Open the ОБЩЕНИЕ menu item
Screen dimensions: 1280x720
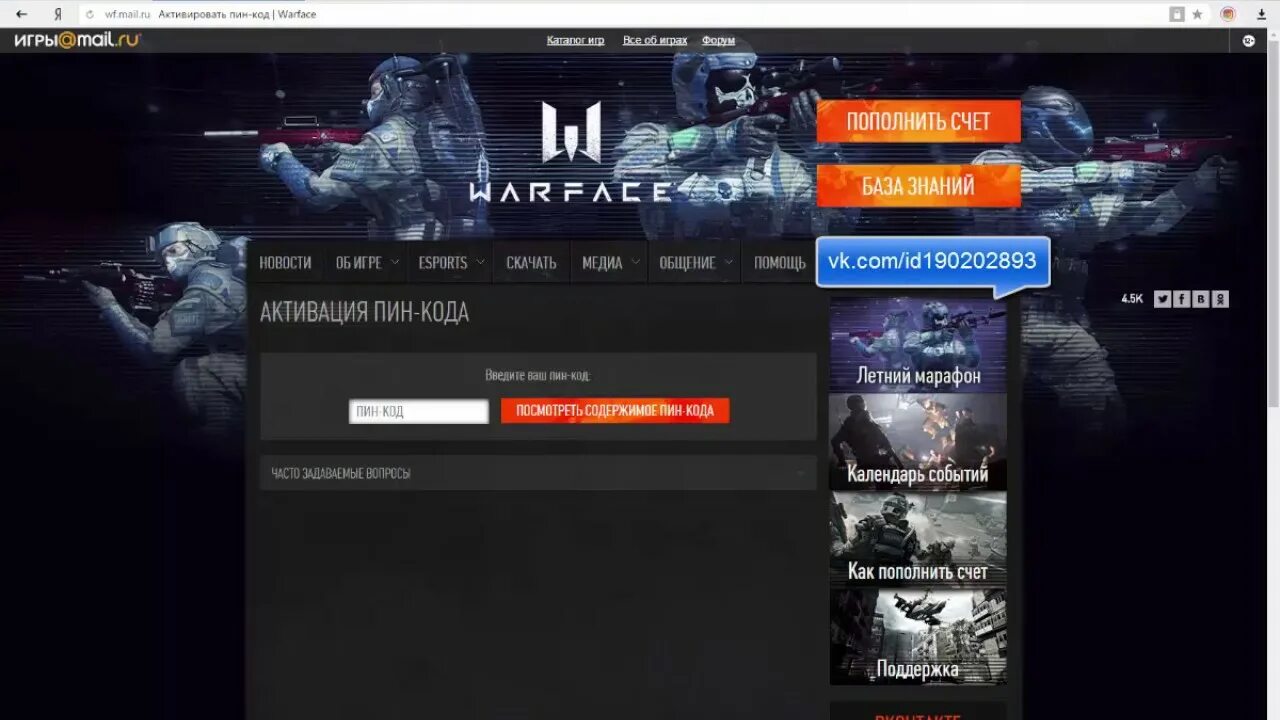[687, 262]
